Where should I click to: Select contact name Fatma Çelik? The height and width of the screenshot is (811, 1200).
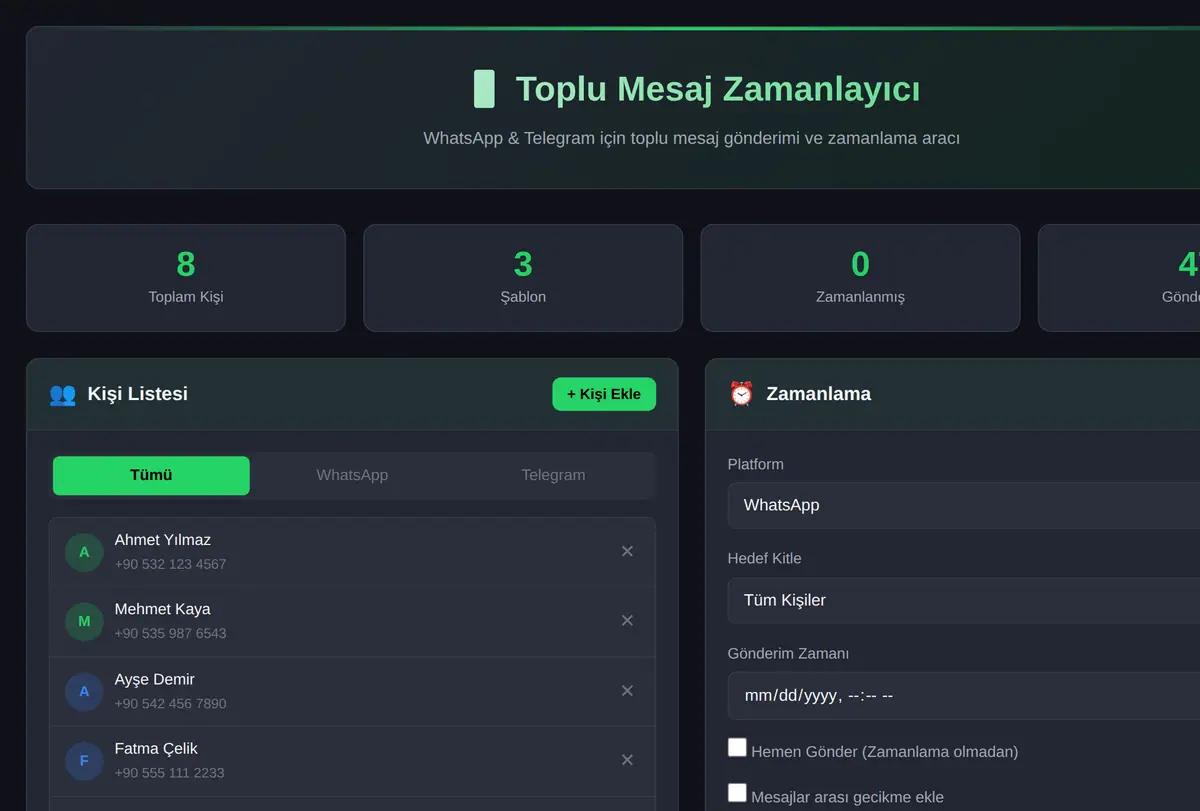tap(156, 749)
